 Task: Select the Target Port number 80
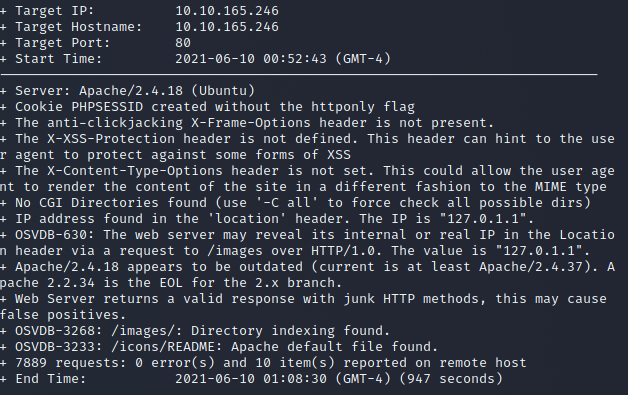(183, 43)
